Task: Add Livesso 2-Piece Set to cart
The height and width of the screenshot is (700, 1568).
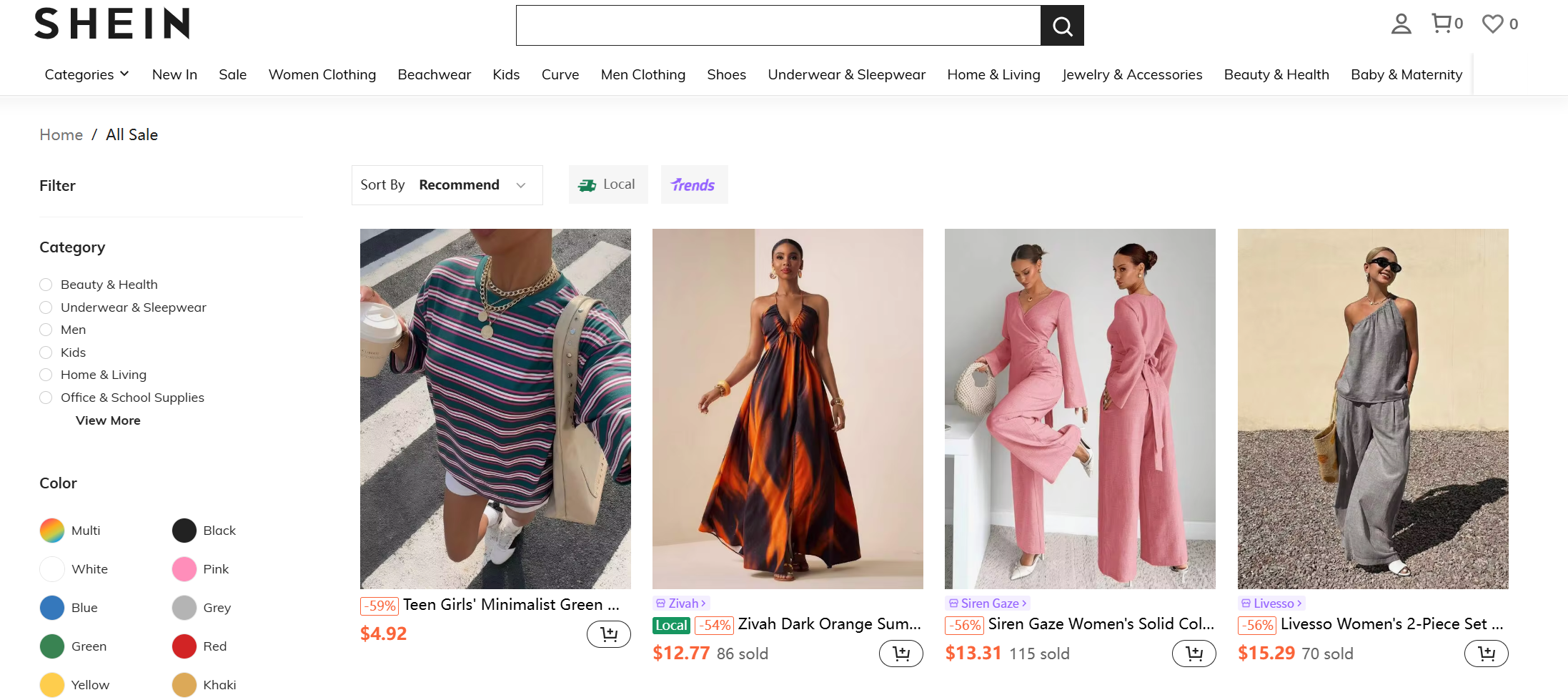Action: coord(1487,654)
